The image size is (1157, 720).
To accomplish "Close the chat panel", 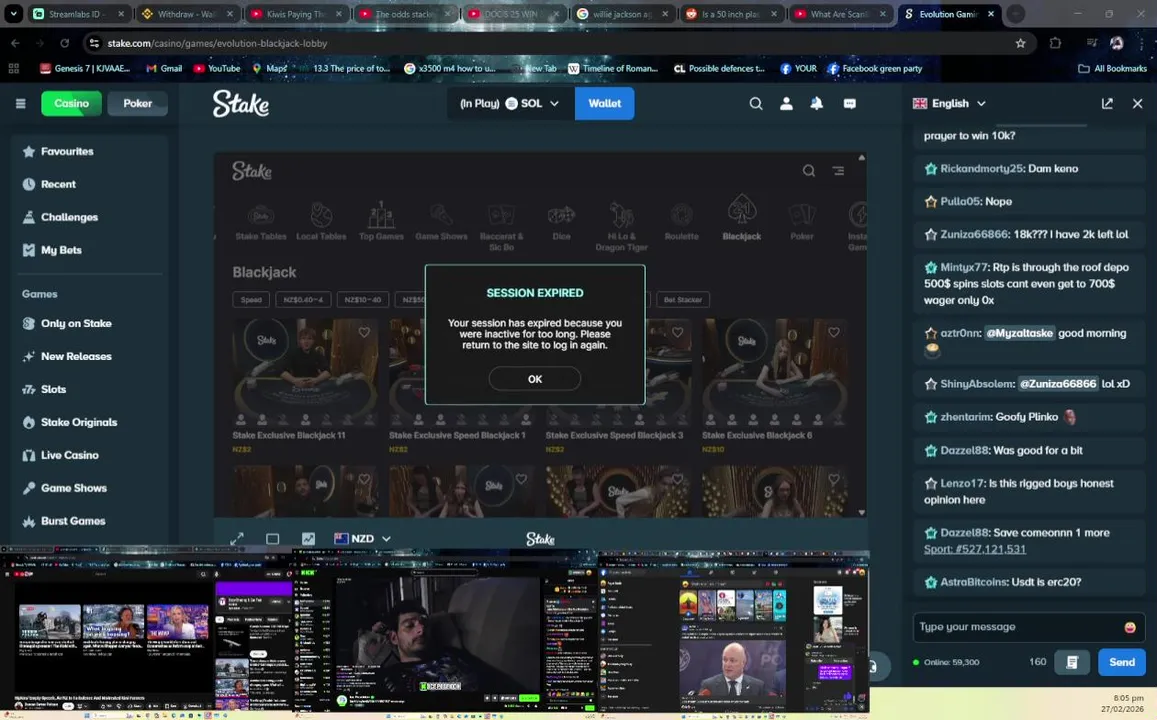I will pyautogui.click(x=1137, y=103).
